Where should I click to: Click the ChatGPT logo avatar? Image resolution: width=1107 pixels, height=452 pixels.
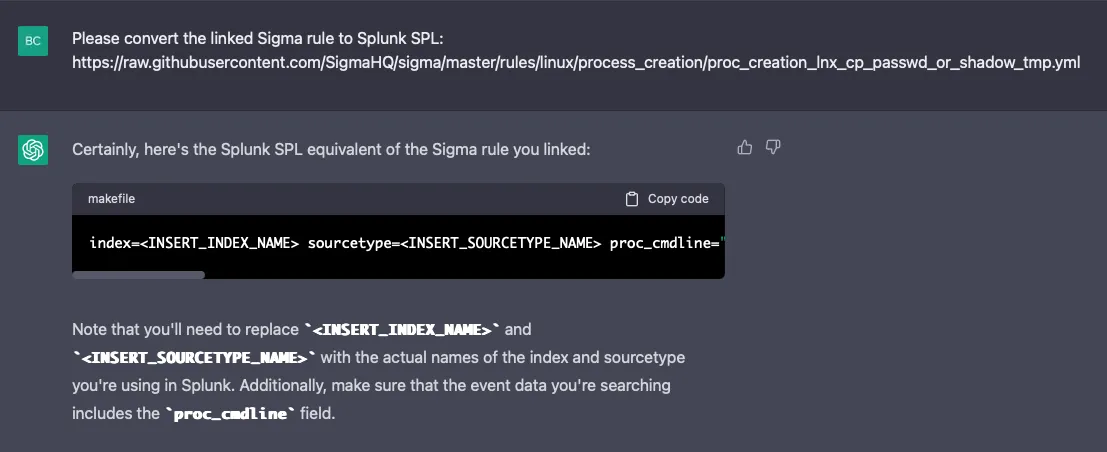point(33,150)
